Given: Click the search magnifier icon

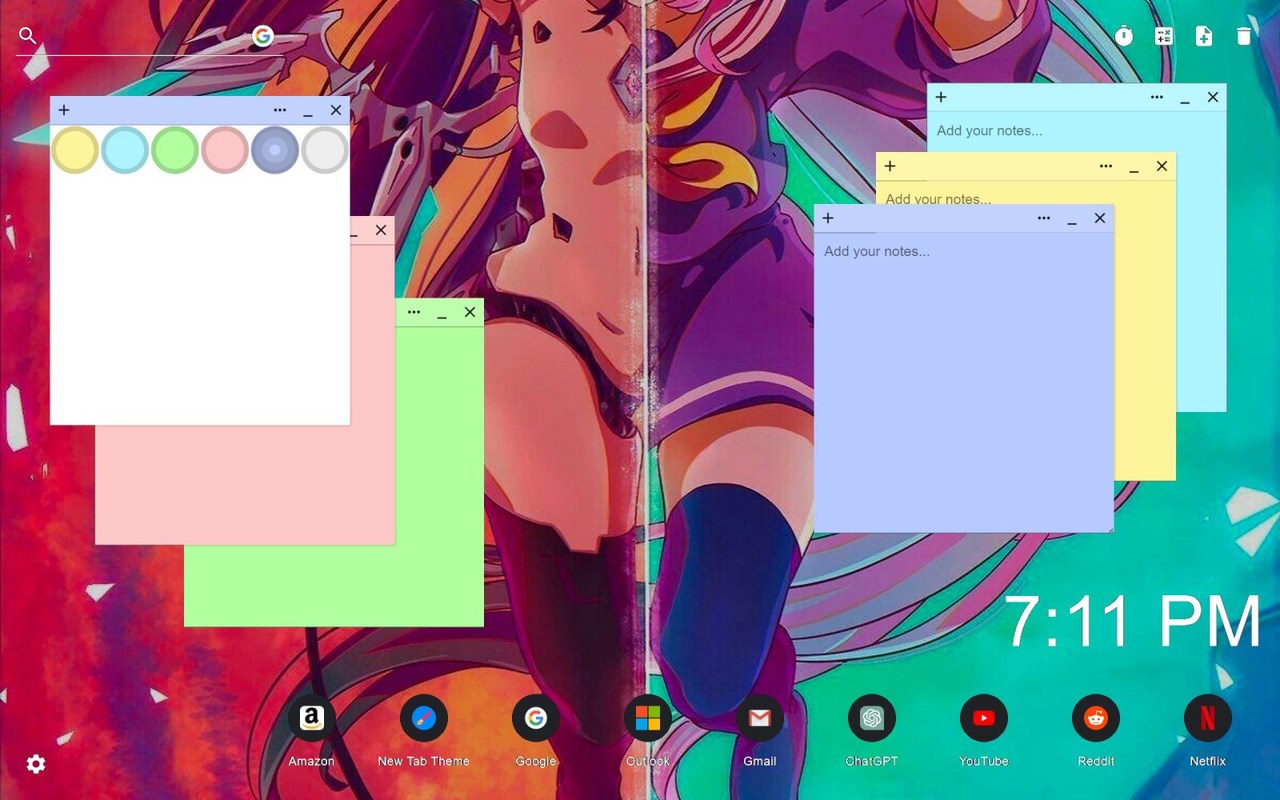Looking at the screenshot, I should point(28,36).
